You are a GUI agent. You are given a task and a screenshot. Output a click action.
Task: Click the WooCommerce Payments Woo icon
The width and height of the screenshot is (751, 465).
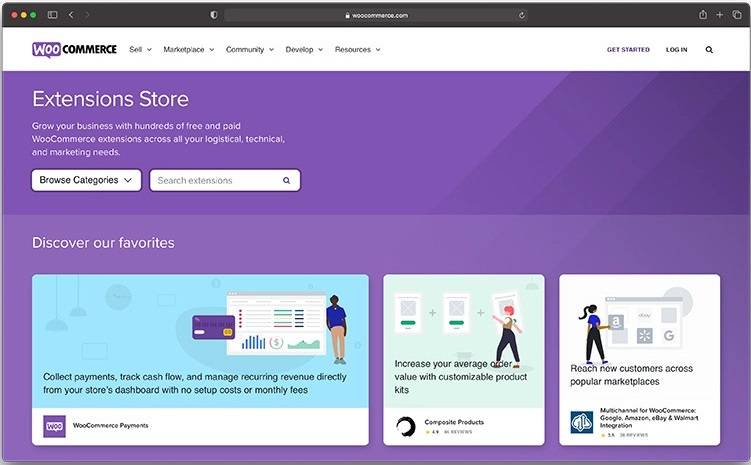tap(55, 426)
